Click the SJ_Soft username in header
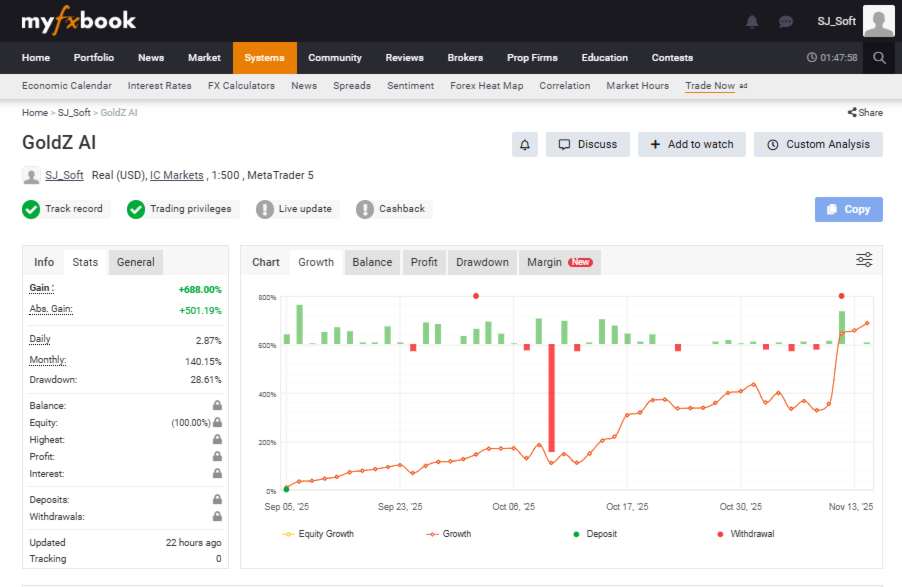This screenshot has width=902, height=587. [836, 21]
